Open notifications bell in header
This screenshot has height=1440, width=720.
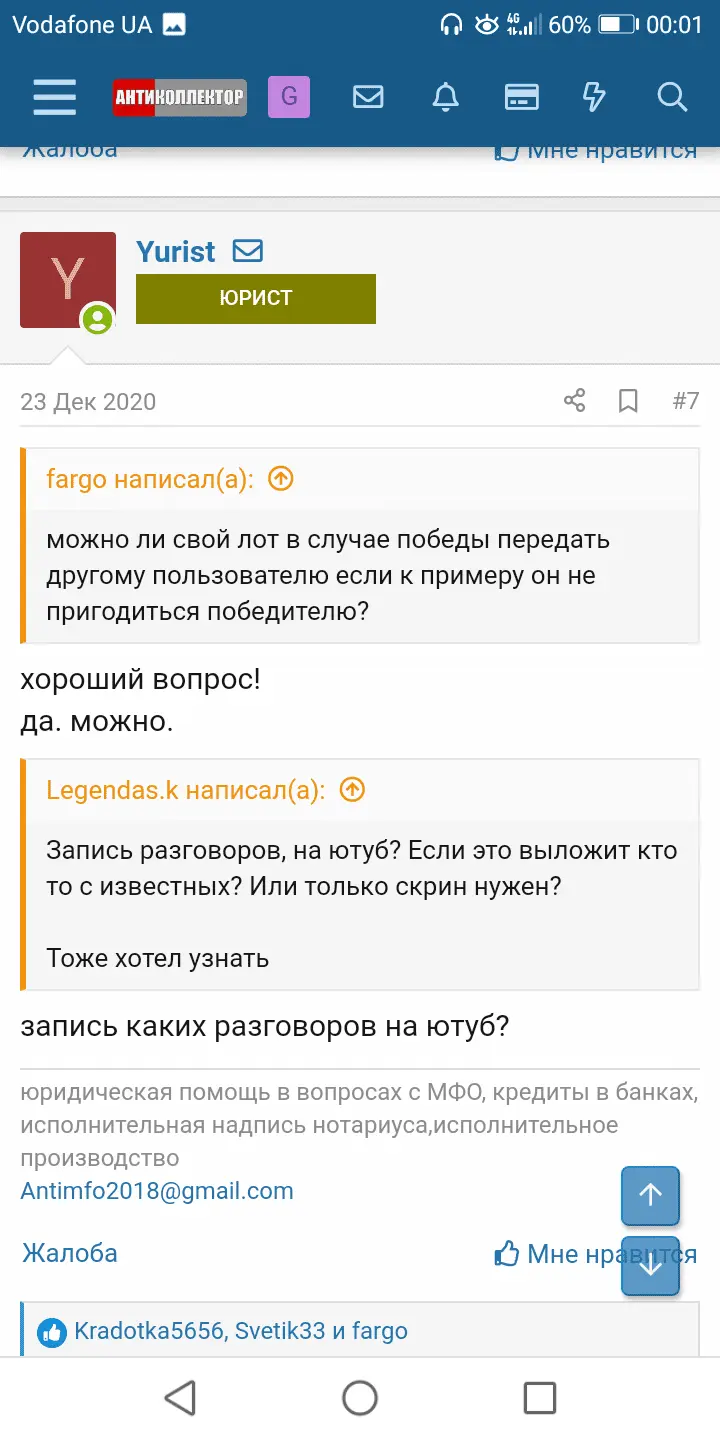click(x=445, y=97)
